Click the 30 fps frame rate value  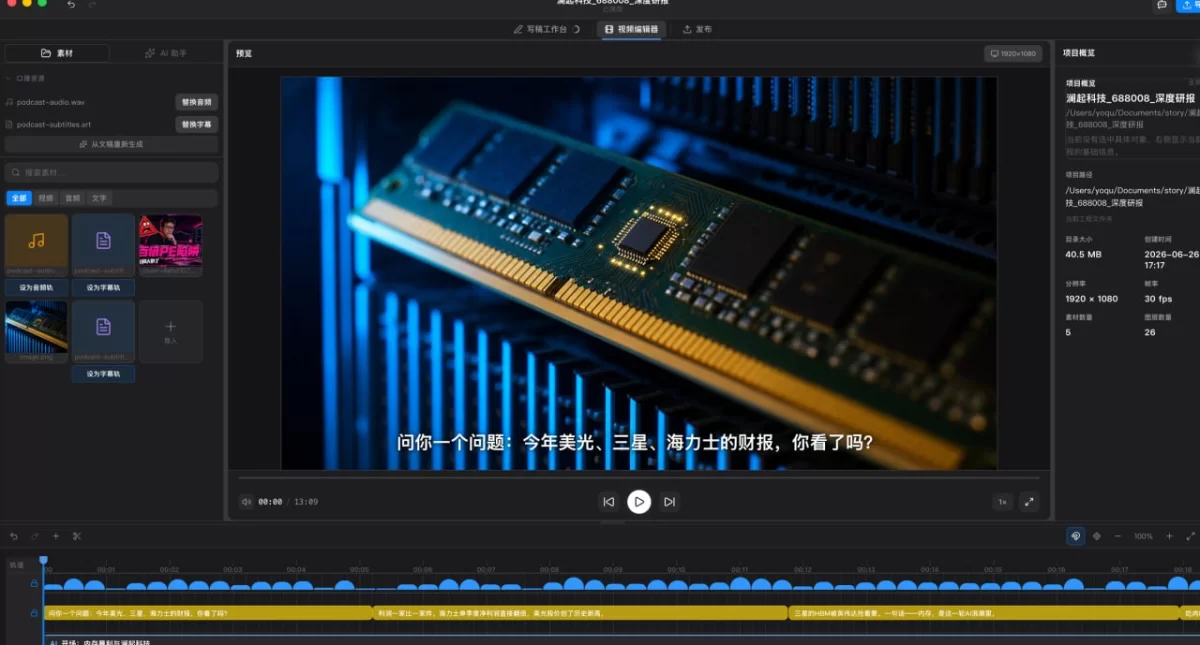coord(1160,298)
